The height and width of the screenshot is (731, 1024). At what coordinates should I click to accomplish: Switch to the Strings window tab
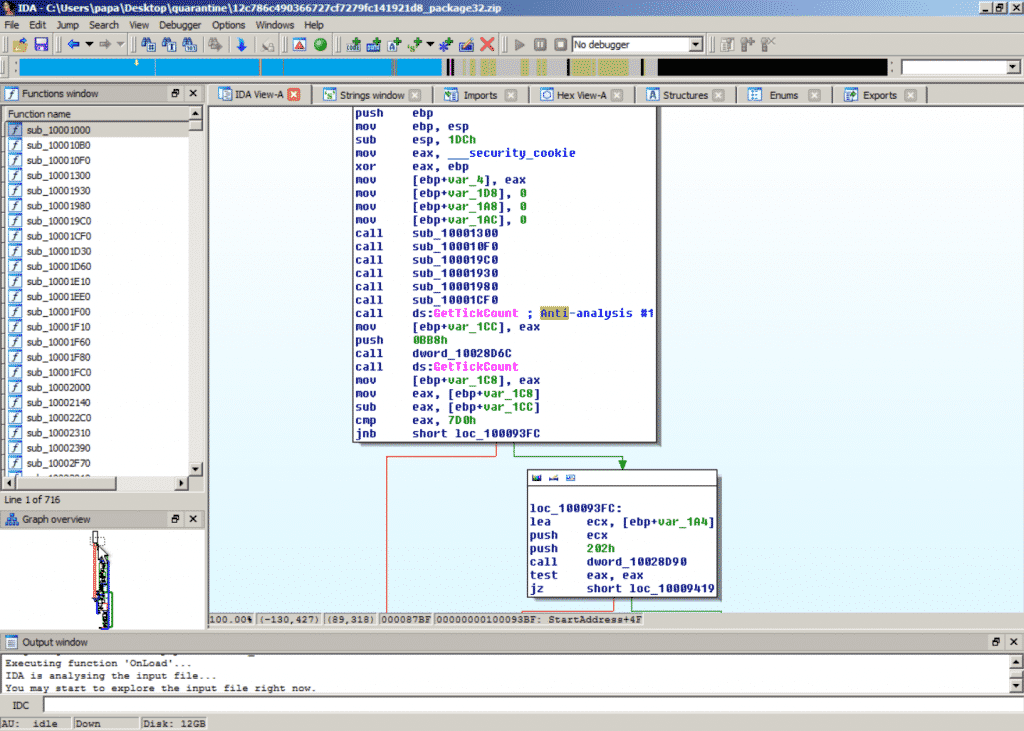372,95
